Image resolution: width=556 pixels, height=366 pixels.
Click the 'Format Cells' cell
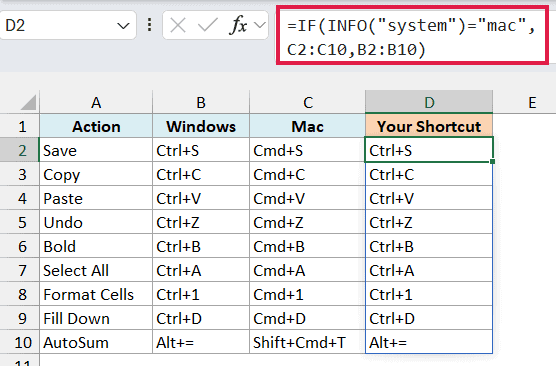96,294
